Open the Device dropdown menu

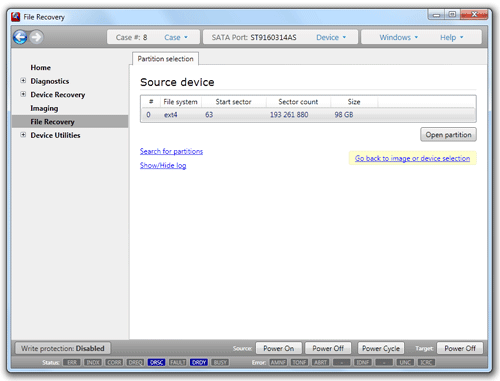[x=331, y=37]
